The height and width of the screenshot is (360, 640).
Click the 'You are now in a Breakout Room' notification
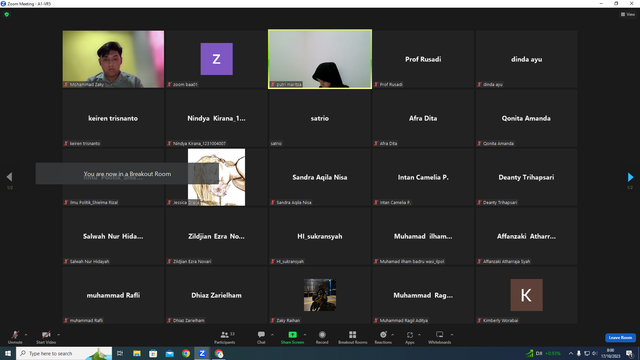127,174
